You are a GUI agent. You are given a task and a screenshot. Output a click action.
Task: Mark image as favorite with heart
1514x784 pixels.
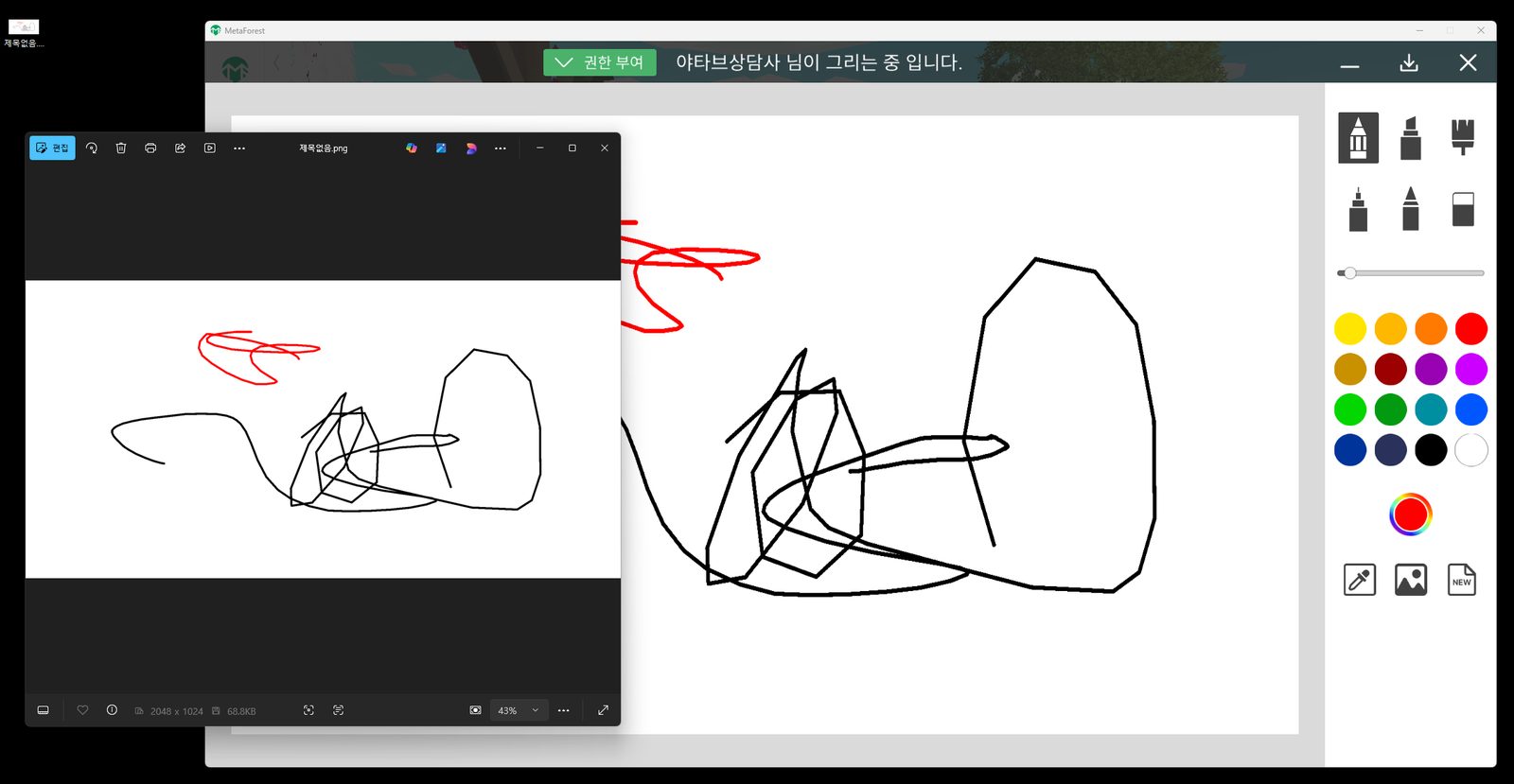(x=82, y=710)
